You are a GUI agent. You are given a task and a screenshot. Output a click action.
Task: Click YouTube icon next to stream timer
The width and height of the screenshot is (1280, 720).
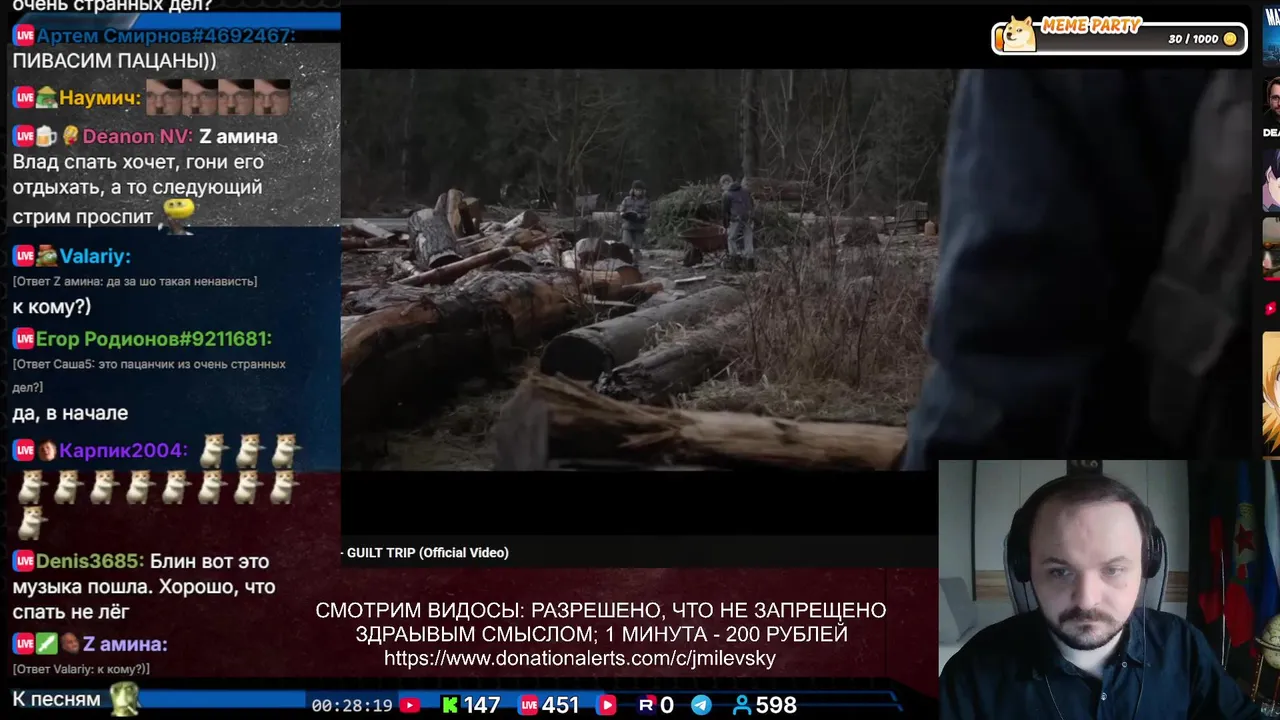coord(409,705)
